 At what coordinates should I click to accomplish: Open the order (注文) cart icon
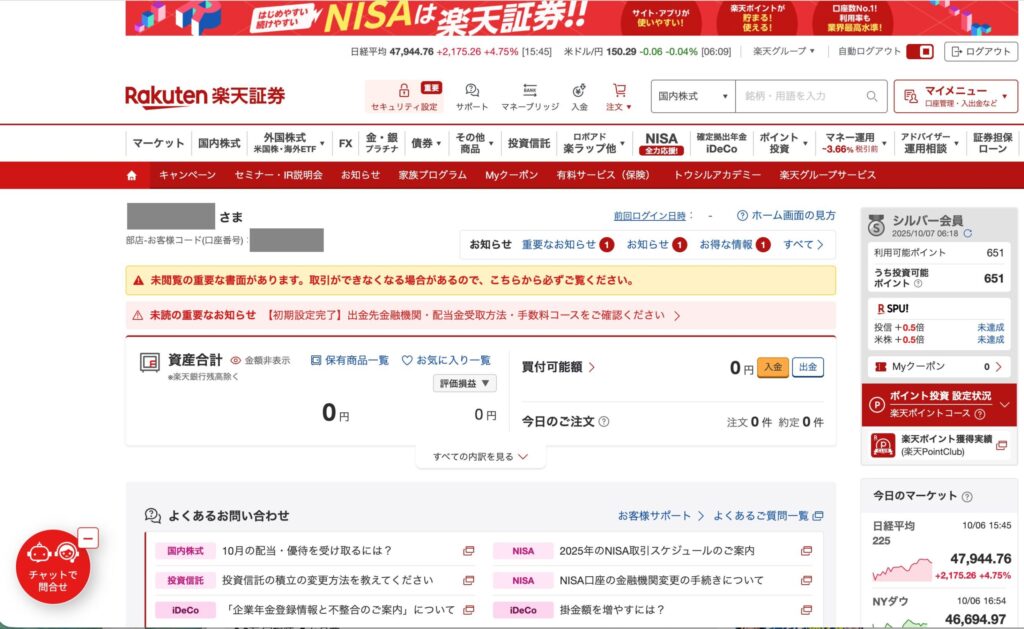619,90
